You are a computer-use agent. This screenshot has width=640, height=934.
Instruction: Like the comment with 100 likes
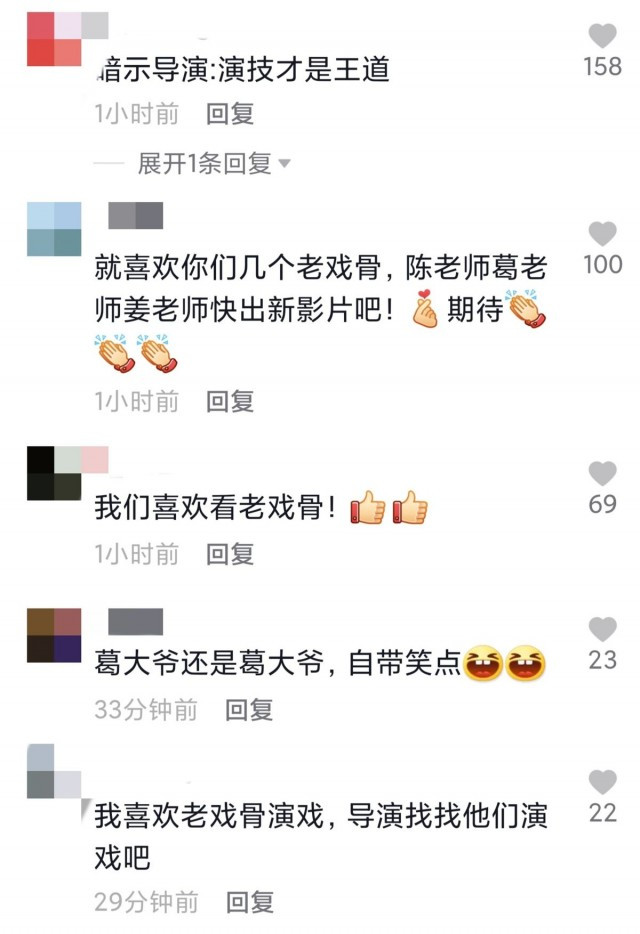click(602, 234)
